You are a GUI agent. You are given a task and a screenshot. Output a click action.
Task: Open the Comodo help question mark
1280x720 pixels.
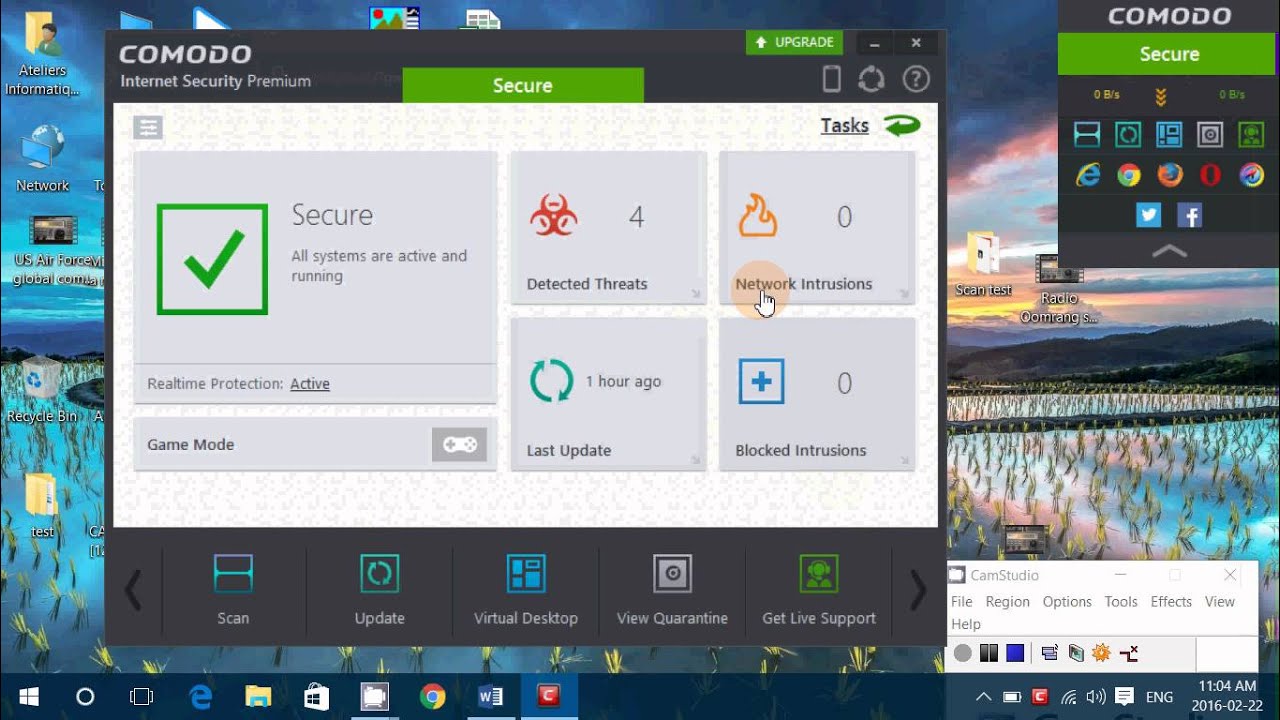(916, 79)
